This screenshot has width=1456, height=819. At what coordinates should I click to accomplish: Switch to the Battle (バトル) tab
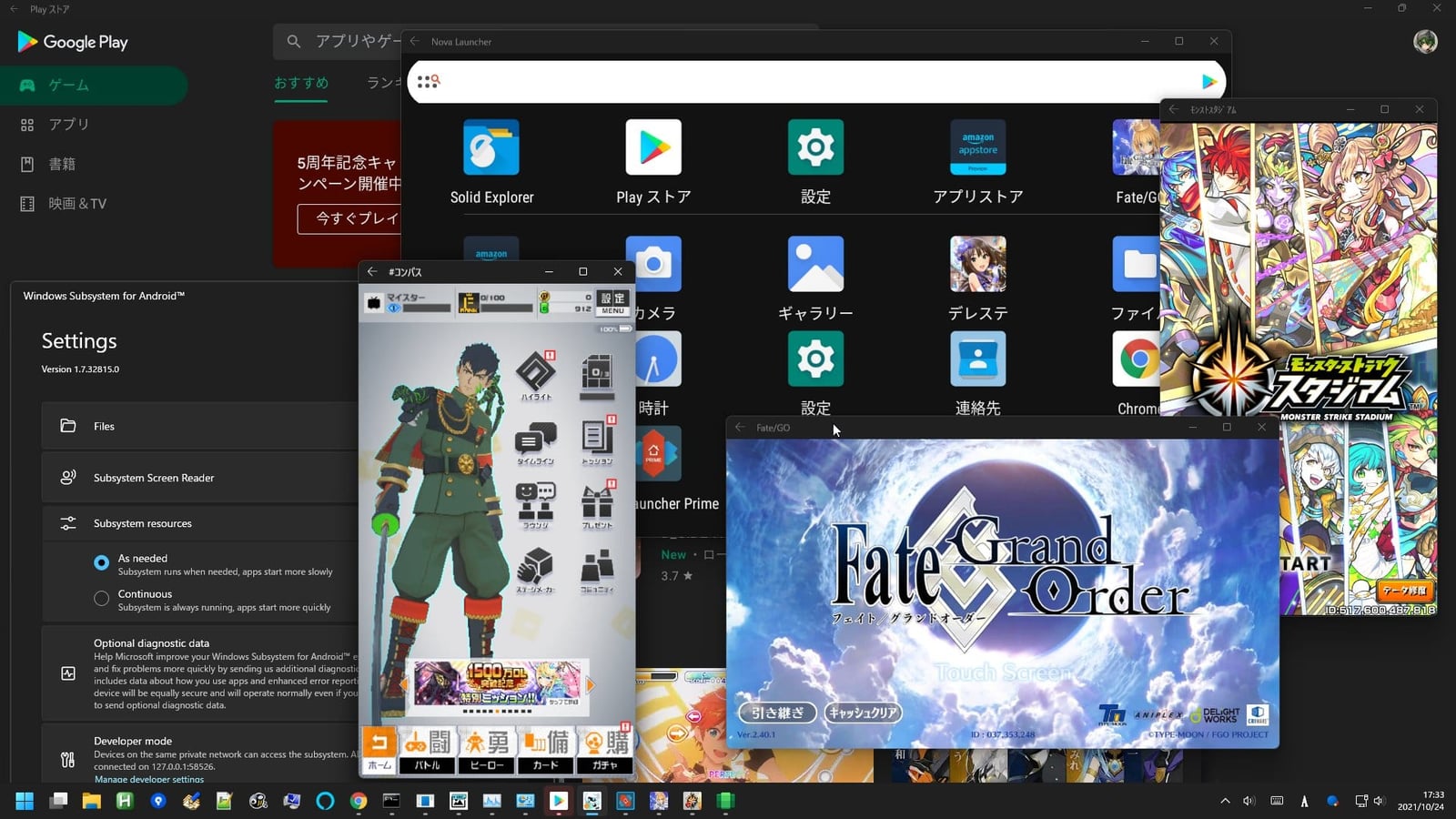pyautogui.click(x=428, y=752)
